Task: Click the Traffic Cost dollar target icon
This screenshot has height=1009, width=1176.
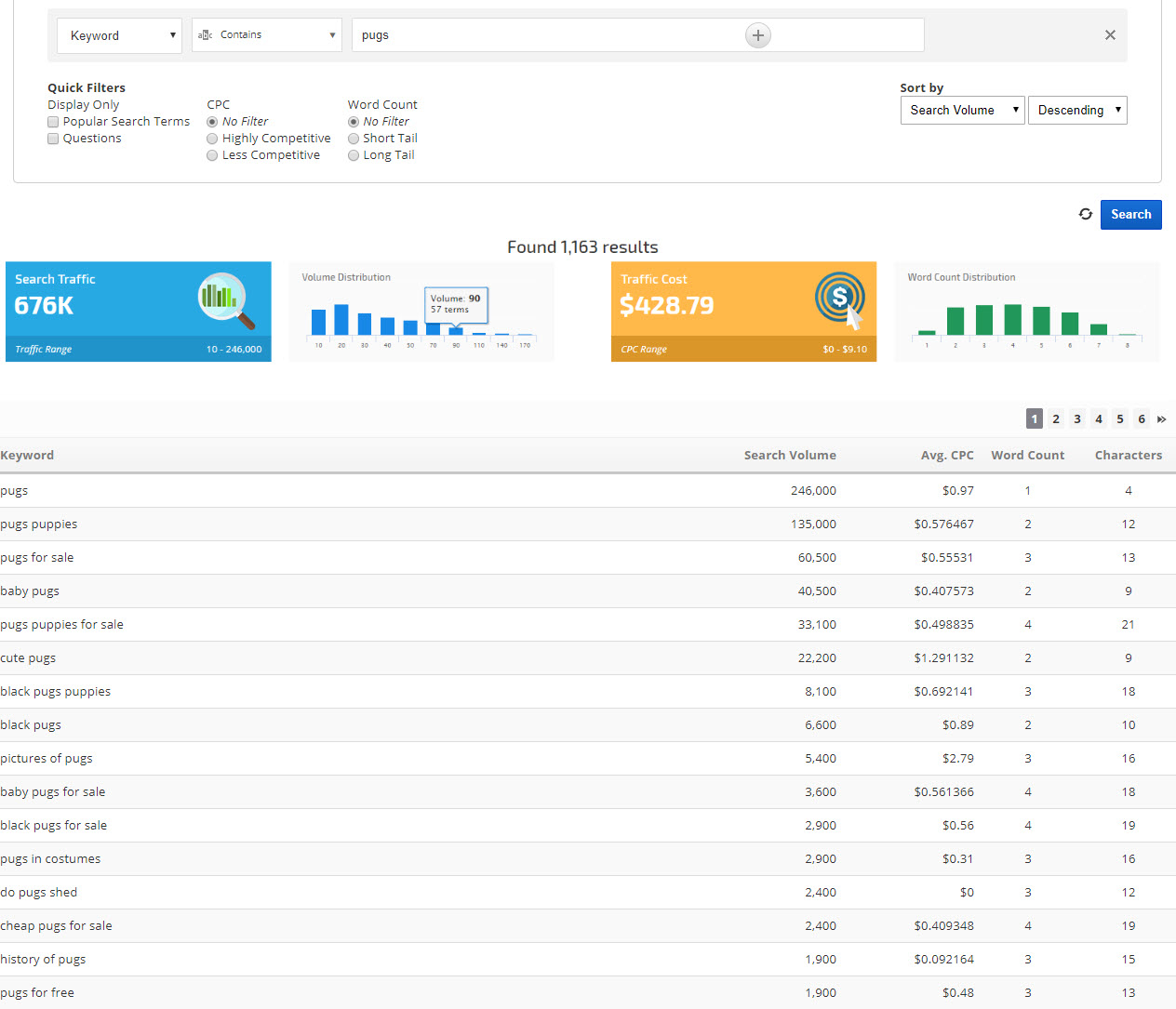Action: (840, 299)
